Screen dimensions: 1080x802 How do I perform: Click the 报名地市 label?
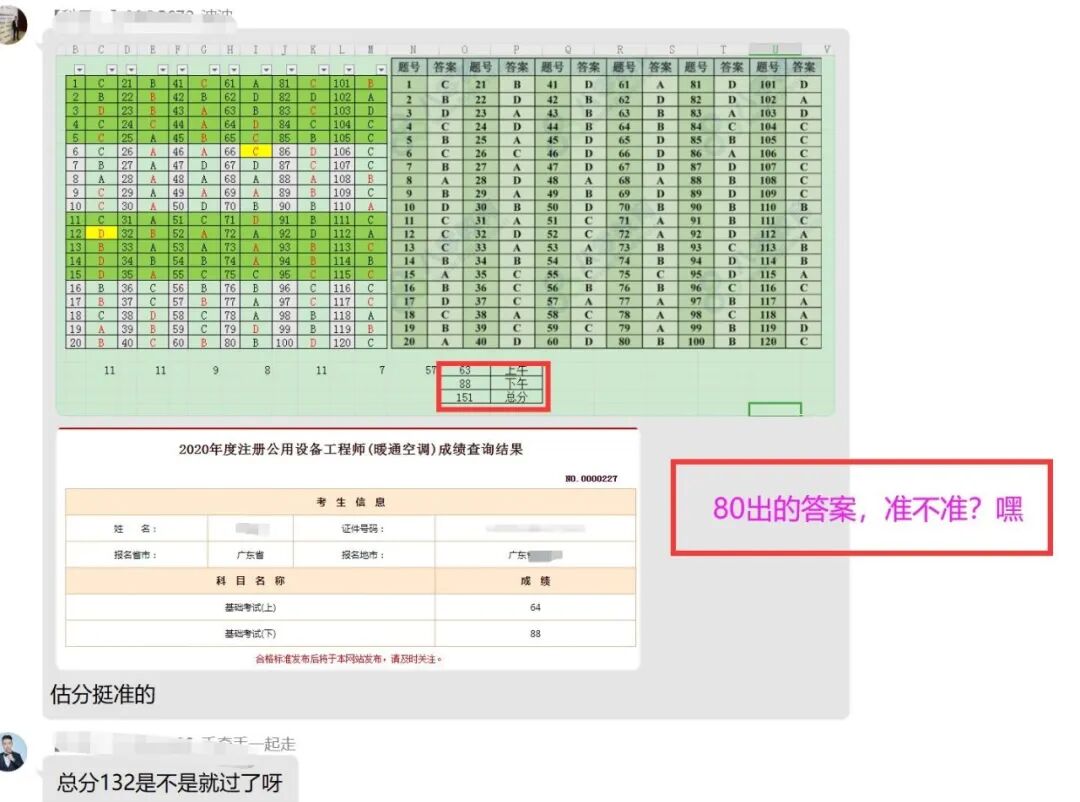pos(362,555)
